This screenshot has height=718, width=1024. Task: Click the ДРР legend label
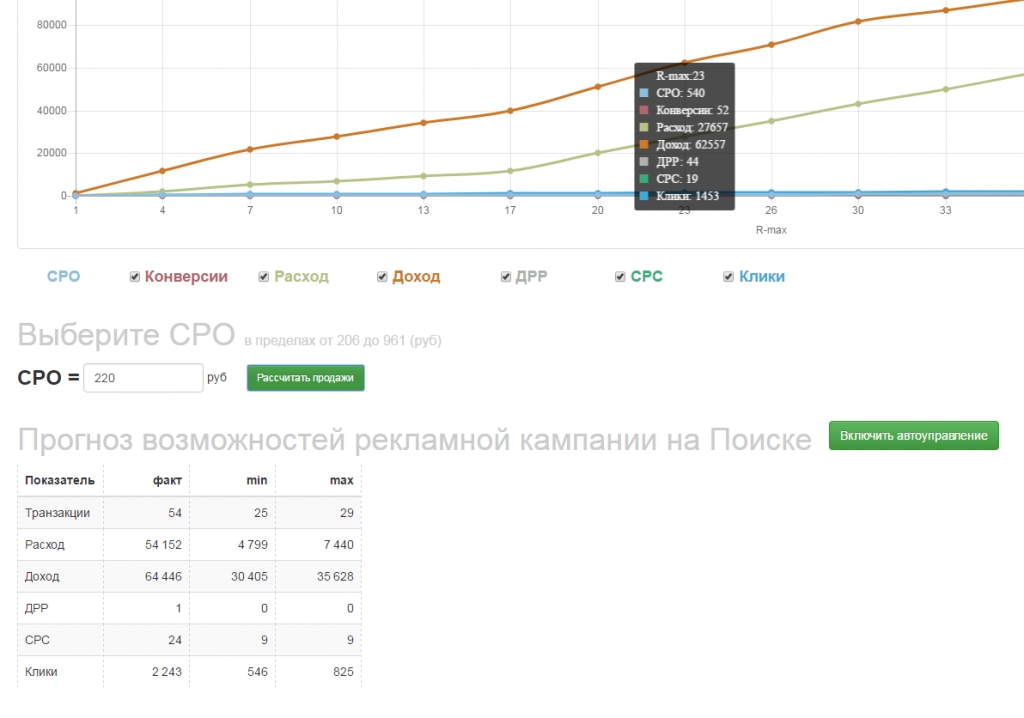[x=532, y=276]
